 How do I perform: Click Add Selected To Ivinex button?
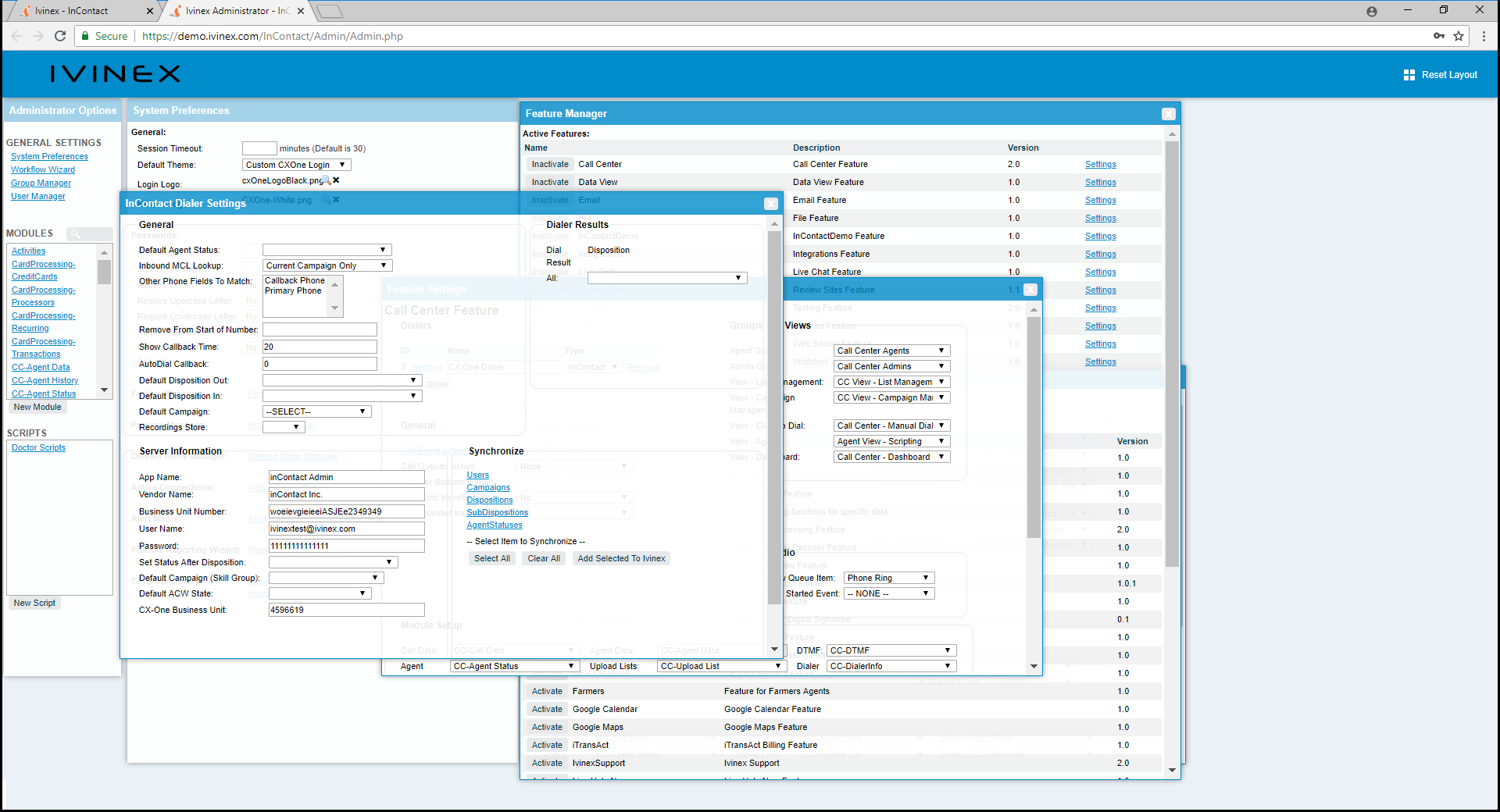(x=621, y=558)
